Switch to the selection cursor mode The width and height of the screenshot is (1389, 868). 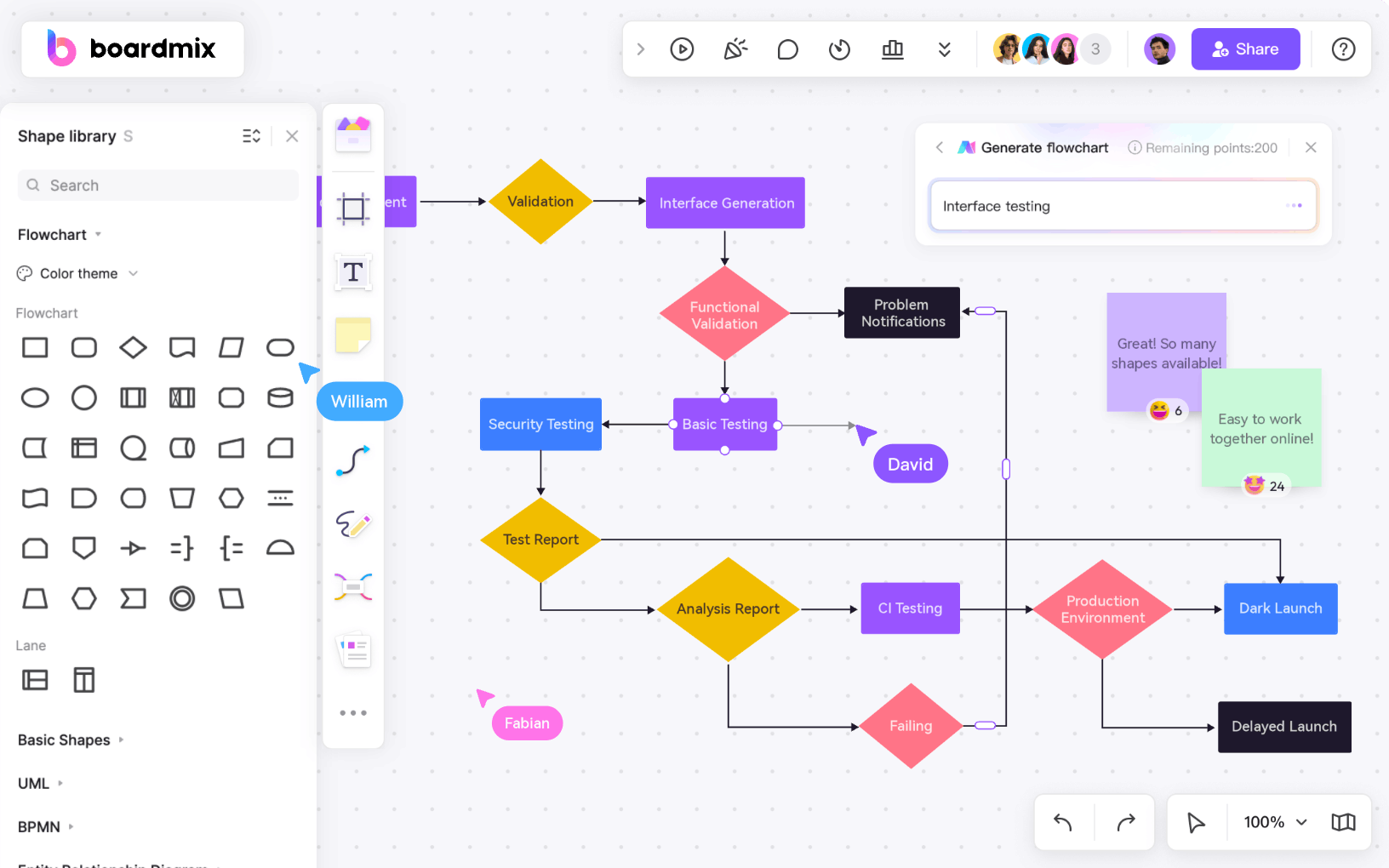click(1196, 822)
